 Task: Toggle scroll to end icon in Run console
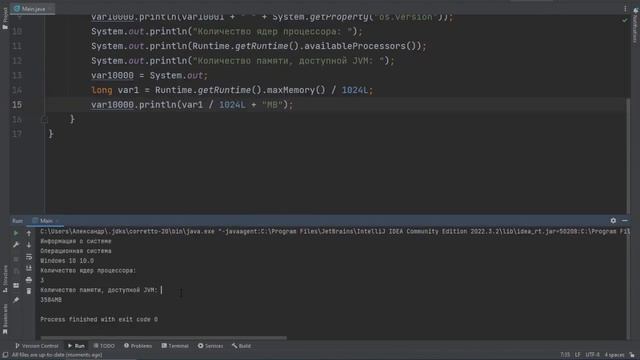click(29, 268)
